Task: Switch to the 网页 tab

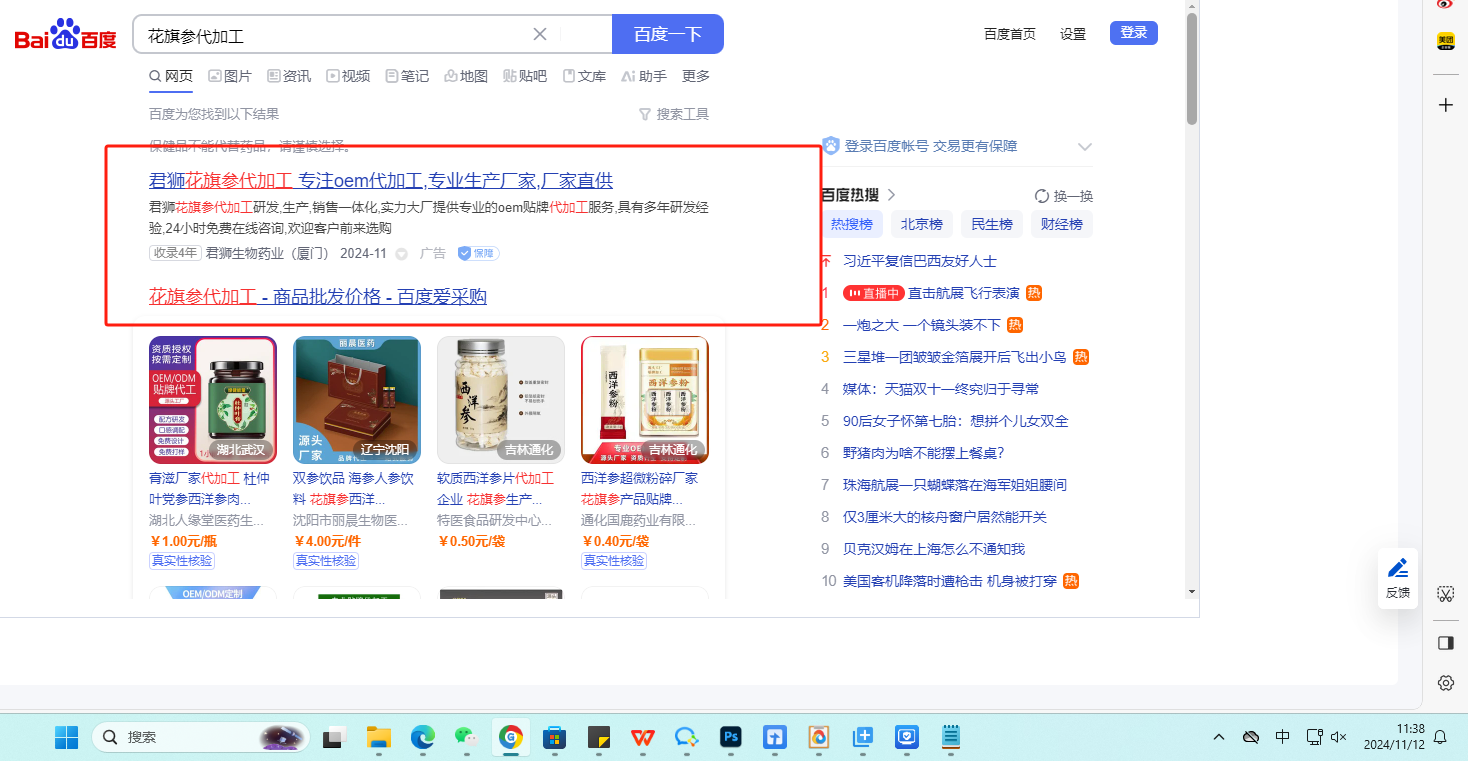Action: pos(171,76)
